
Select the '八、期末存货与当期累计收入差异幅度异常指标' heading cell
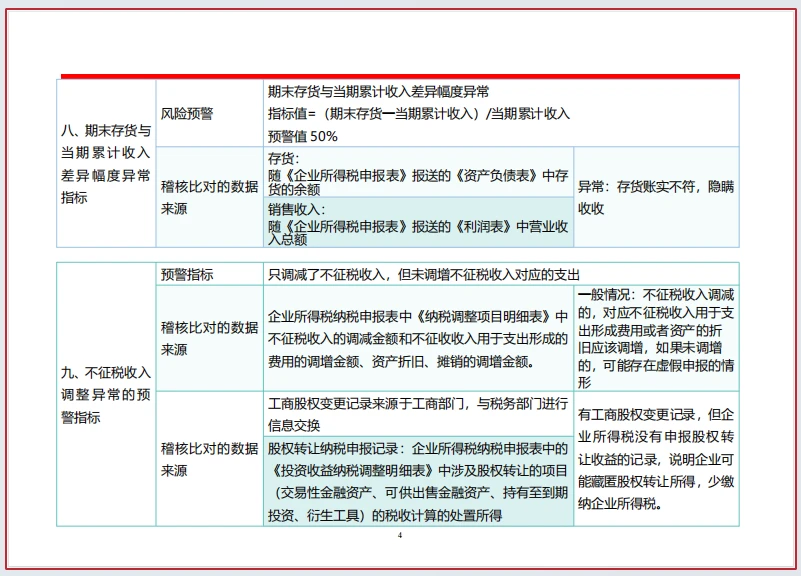pos(106,163)
